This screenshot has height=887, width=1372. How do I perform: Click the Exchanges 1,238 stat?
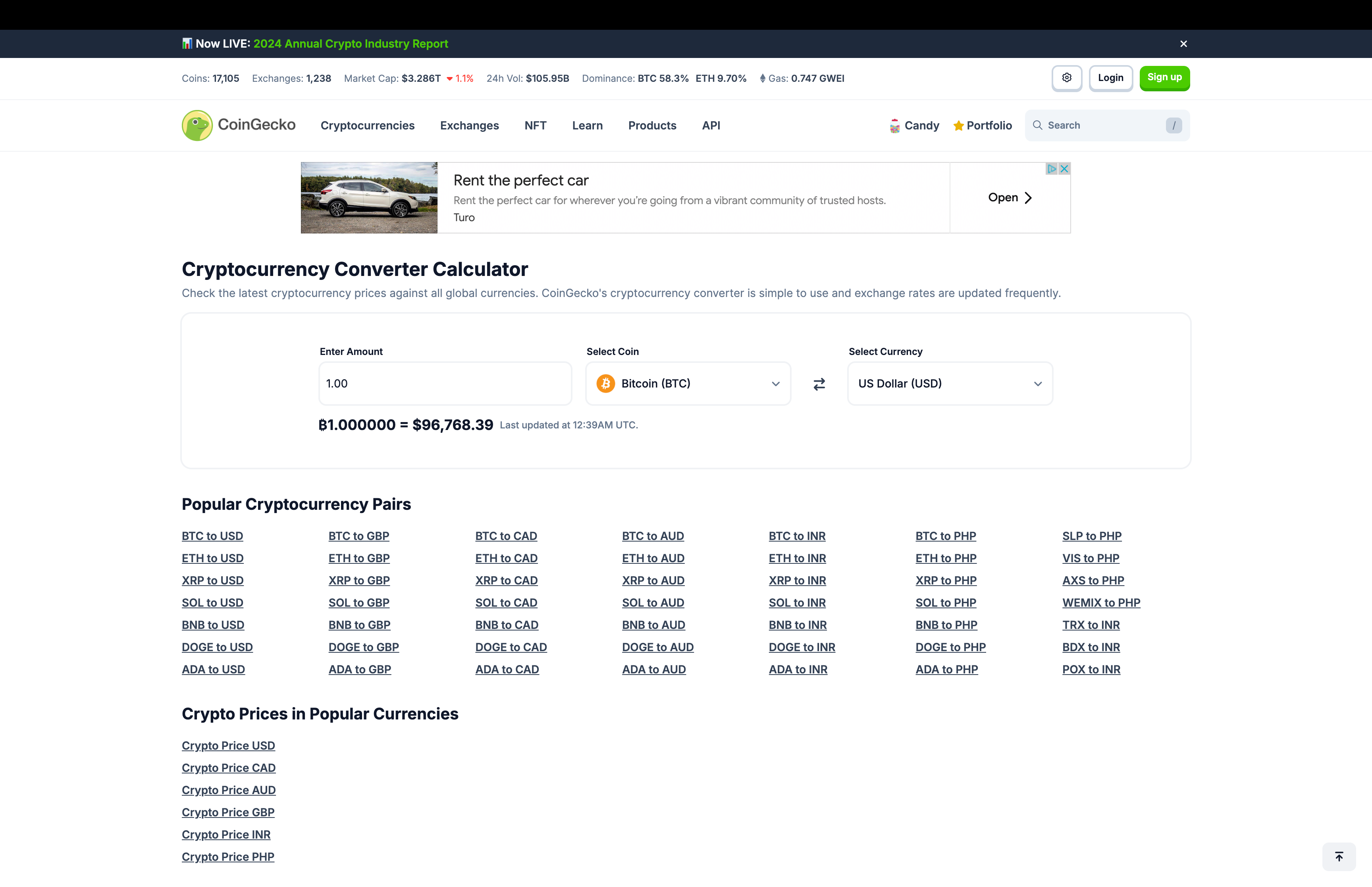pos(291,78)
